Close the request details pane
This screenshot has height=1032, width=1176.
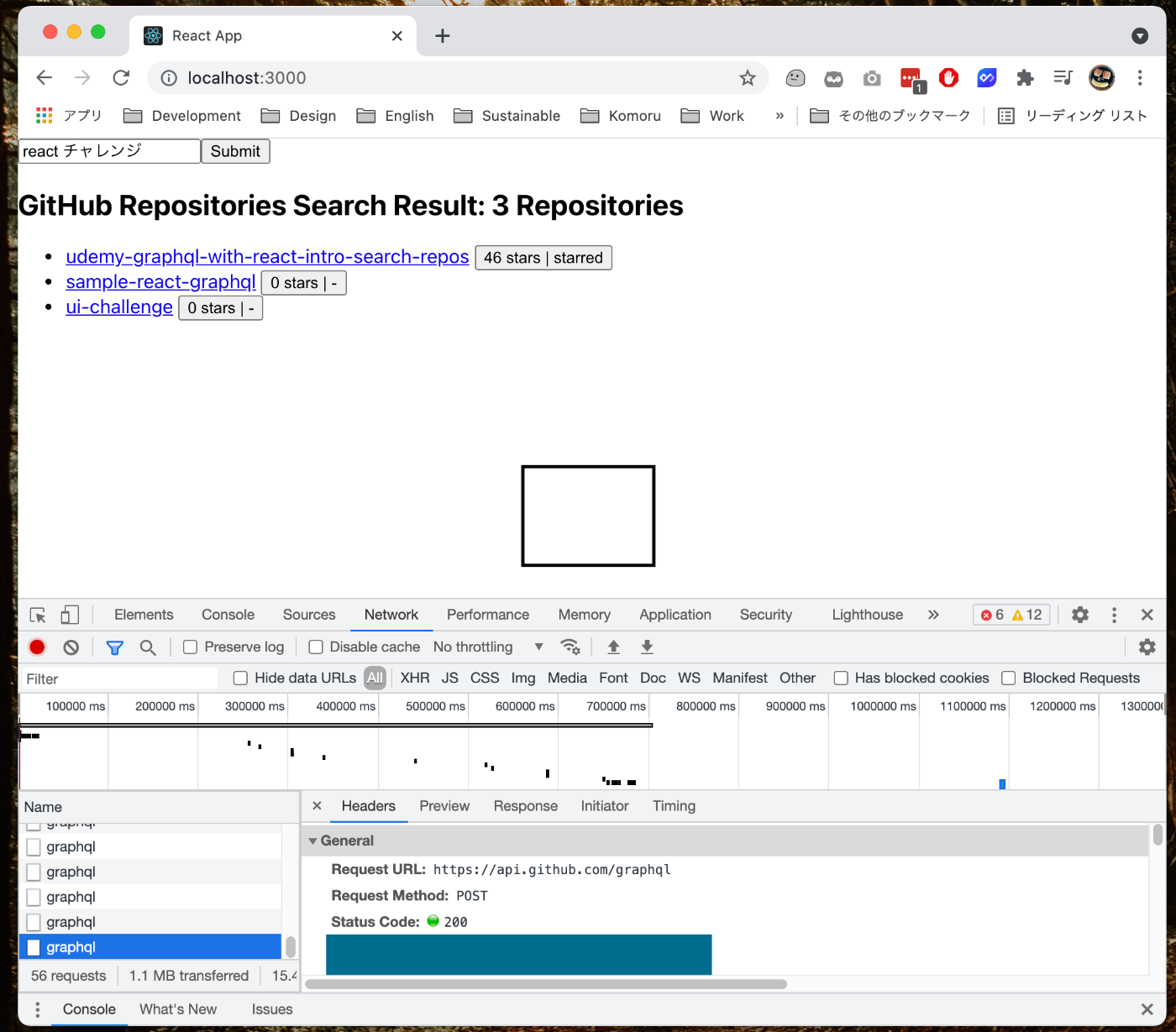[x=317, y=806]
